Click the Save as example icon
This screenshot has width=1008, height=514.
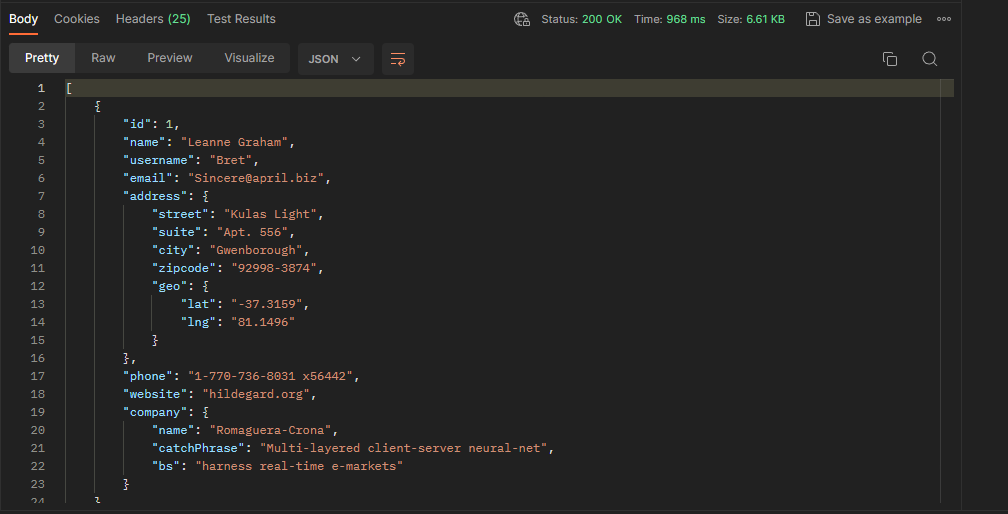813,19
